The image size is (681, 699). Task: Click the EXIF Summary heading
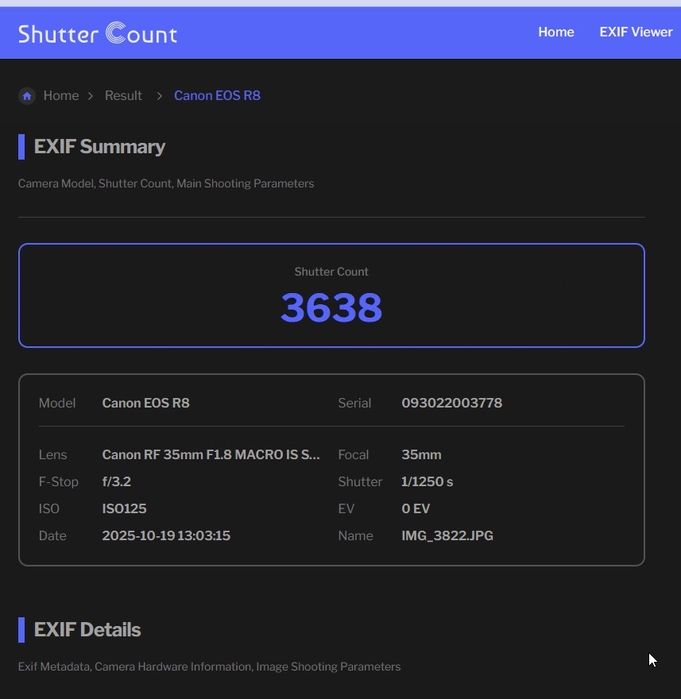(99, 147)
